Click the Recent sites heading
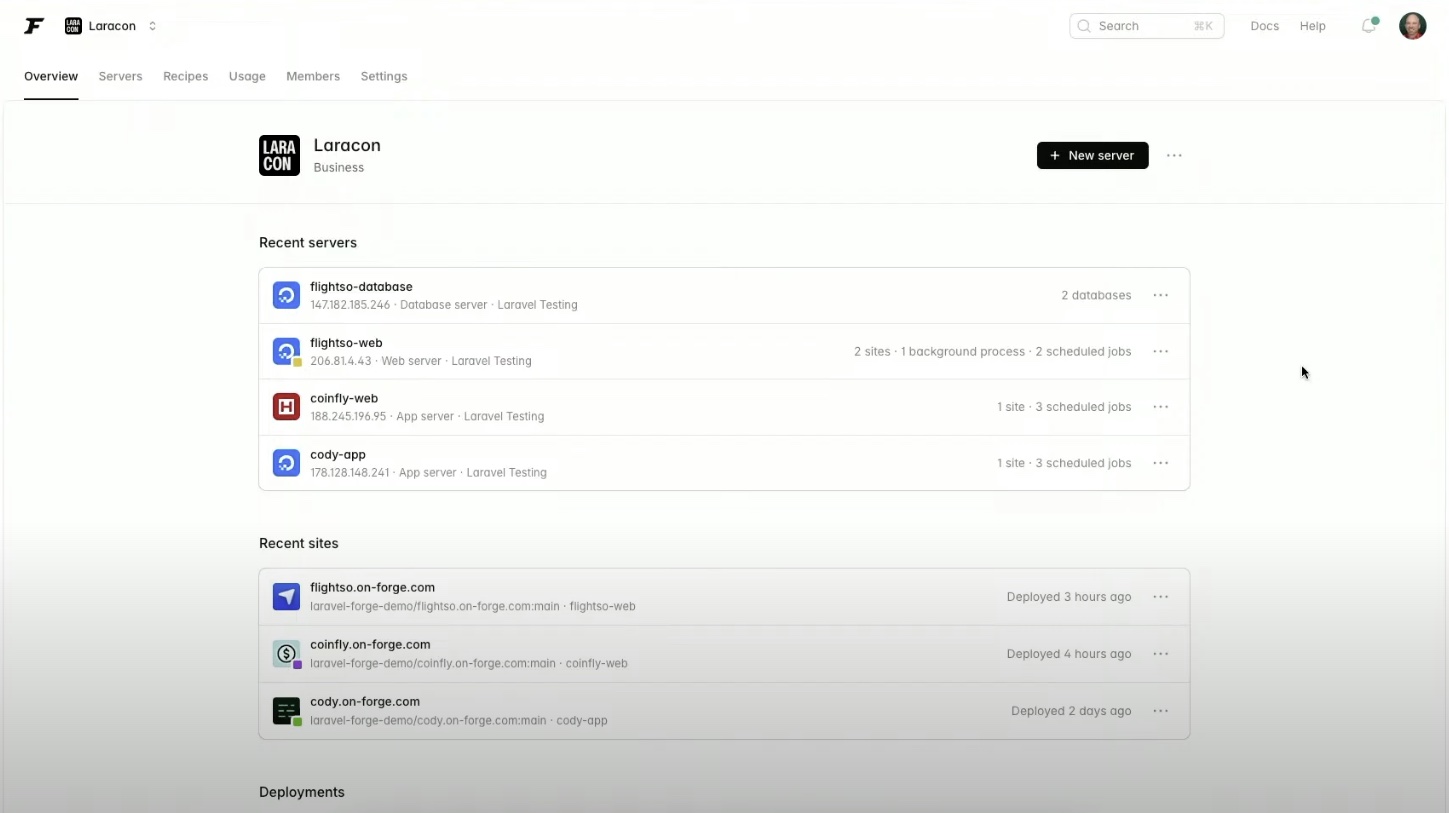1449x813 pixels. tap(299, 543)
